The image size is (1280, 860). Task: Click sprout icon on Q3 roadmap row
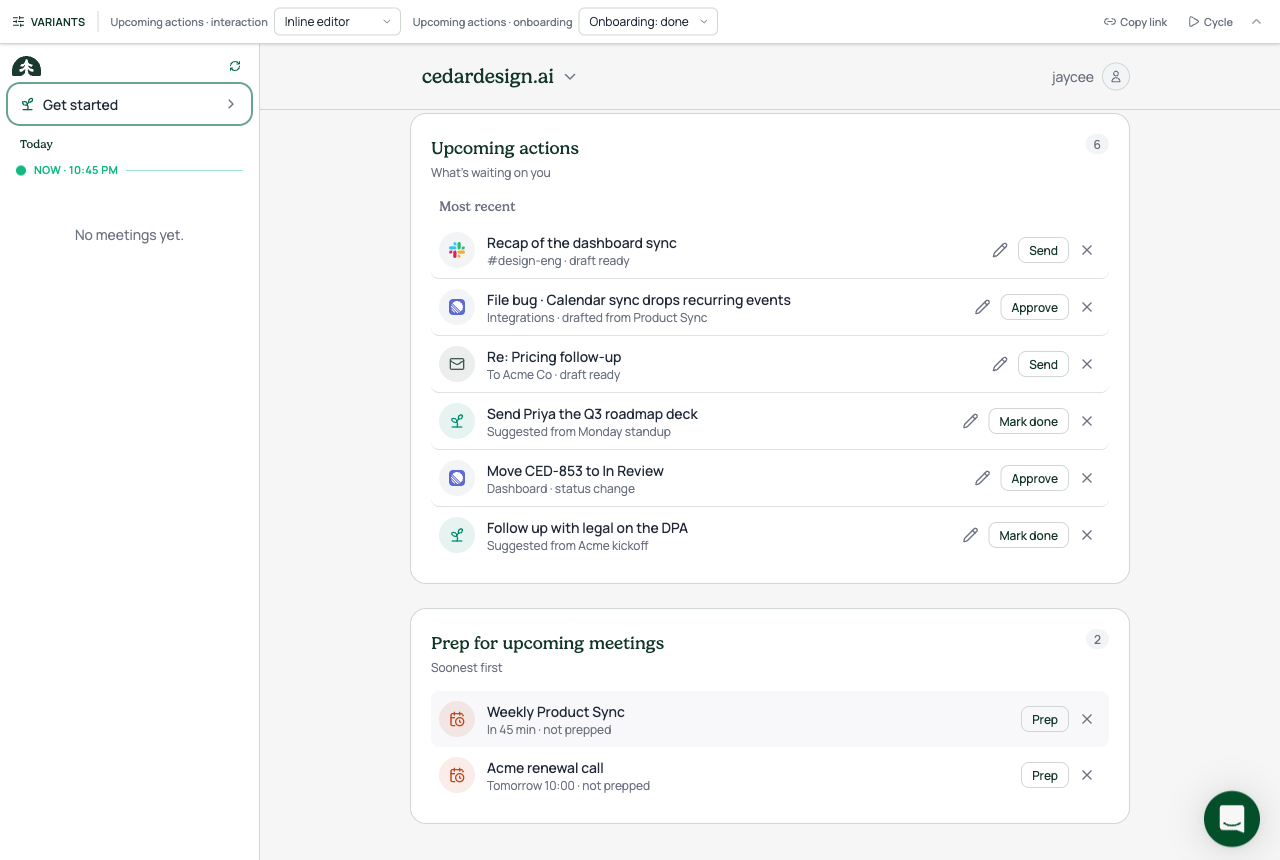pos(457,421)
